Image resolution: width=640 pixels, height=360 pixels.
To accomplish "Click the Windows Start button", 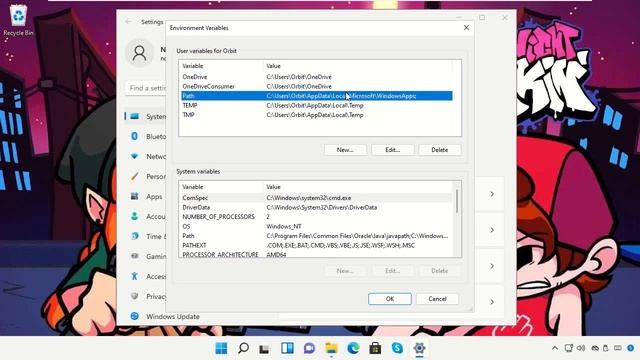I will (221, 348).
